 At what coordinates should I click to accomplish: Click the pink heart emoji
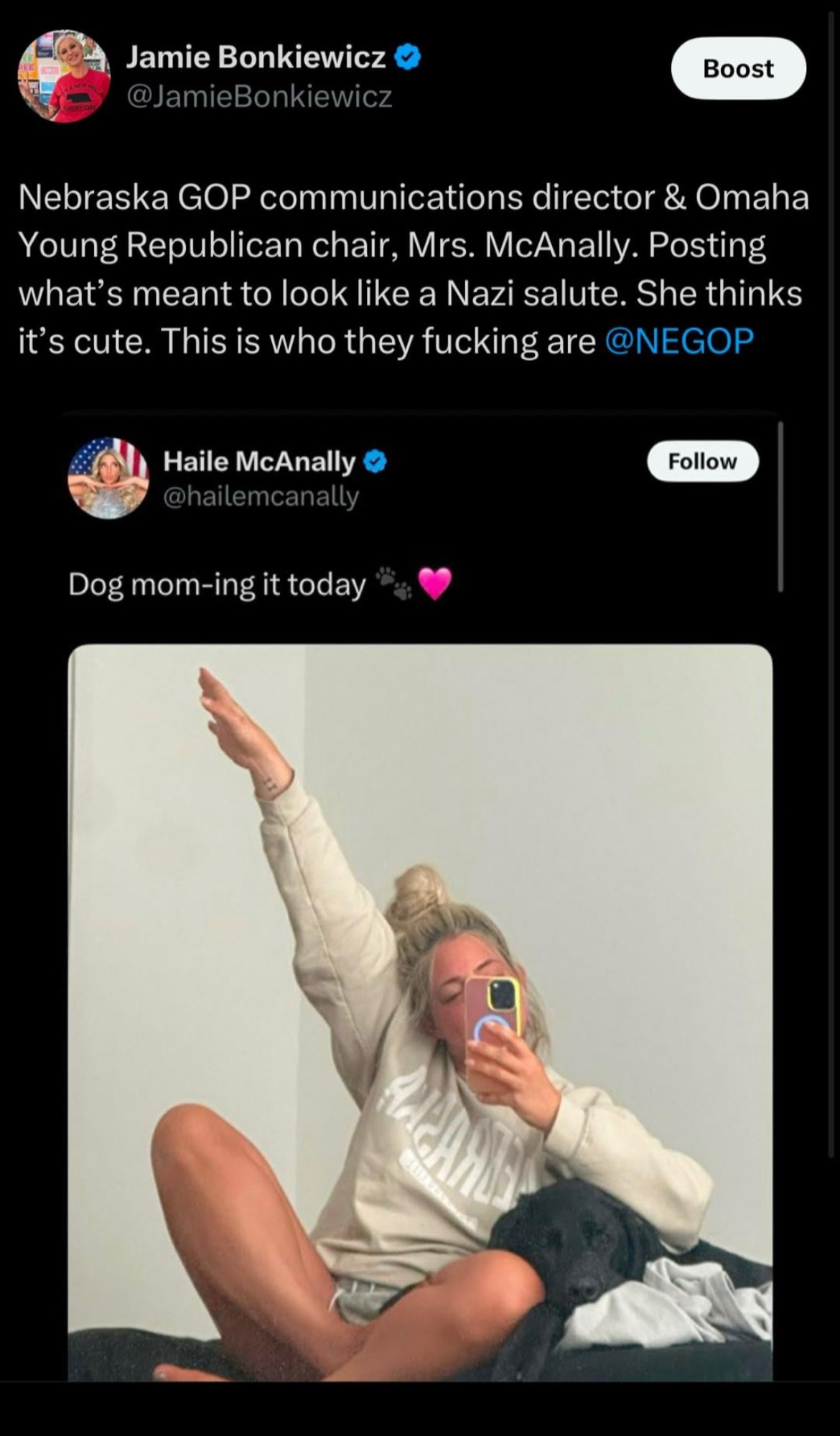pos(434,584)
